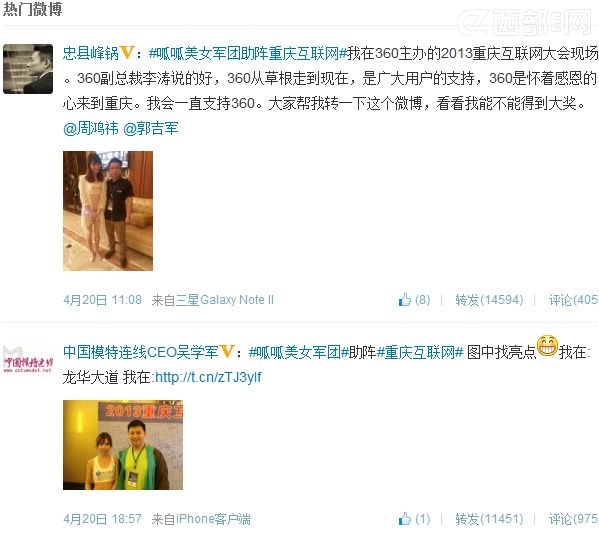
Task: Like the first post using thumbs-up icon
Action: (x=405, y=299)
